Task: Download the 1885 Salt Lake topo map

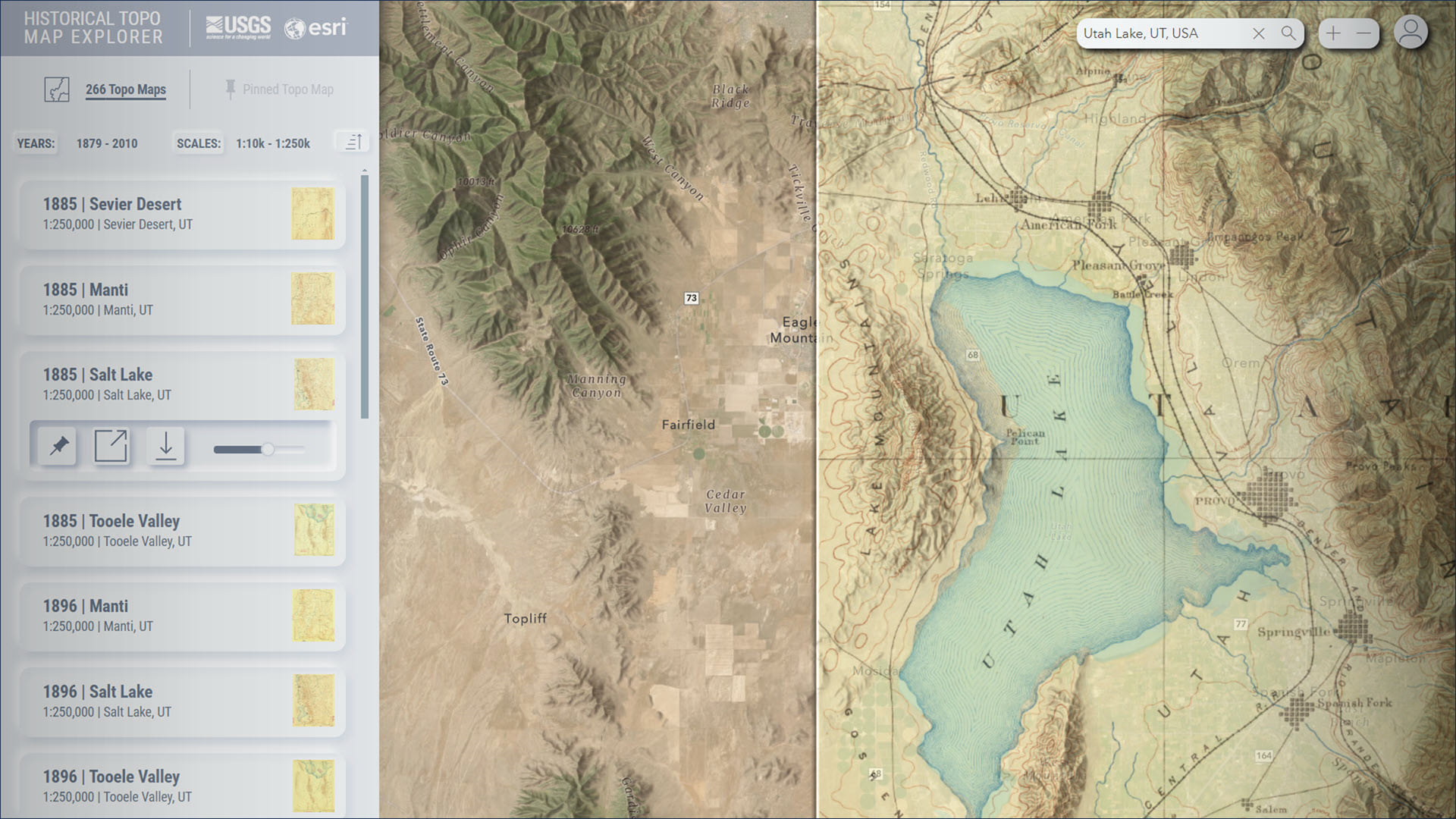Action: point(165,446)
